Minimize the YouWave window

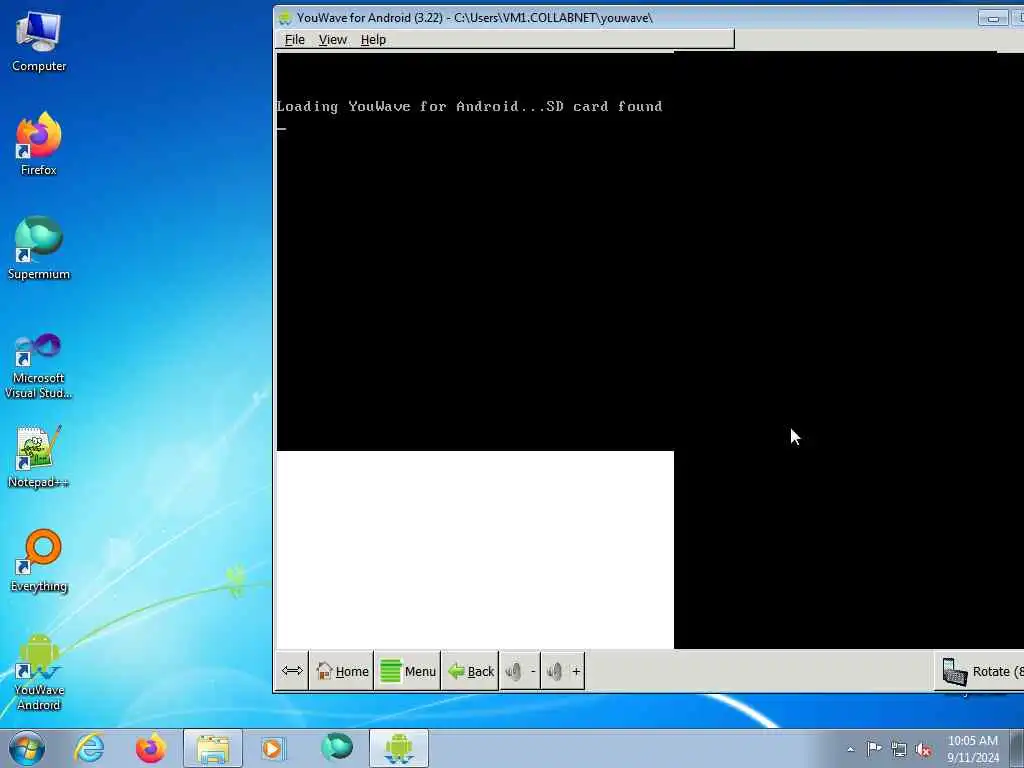pos(993,18)
